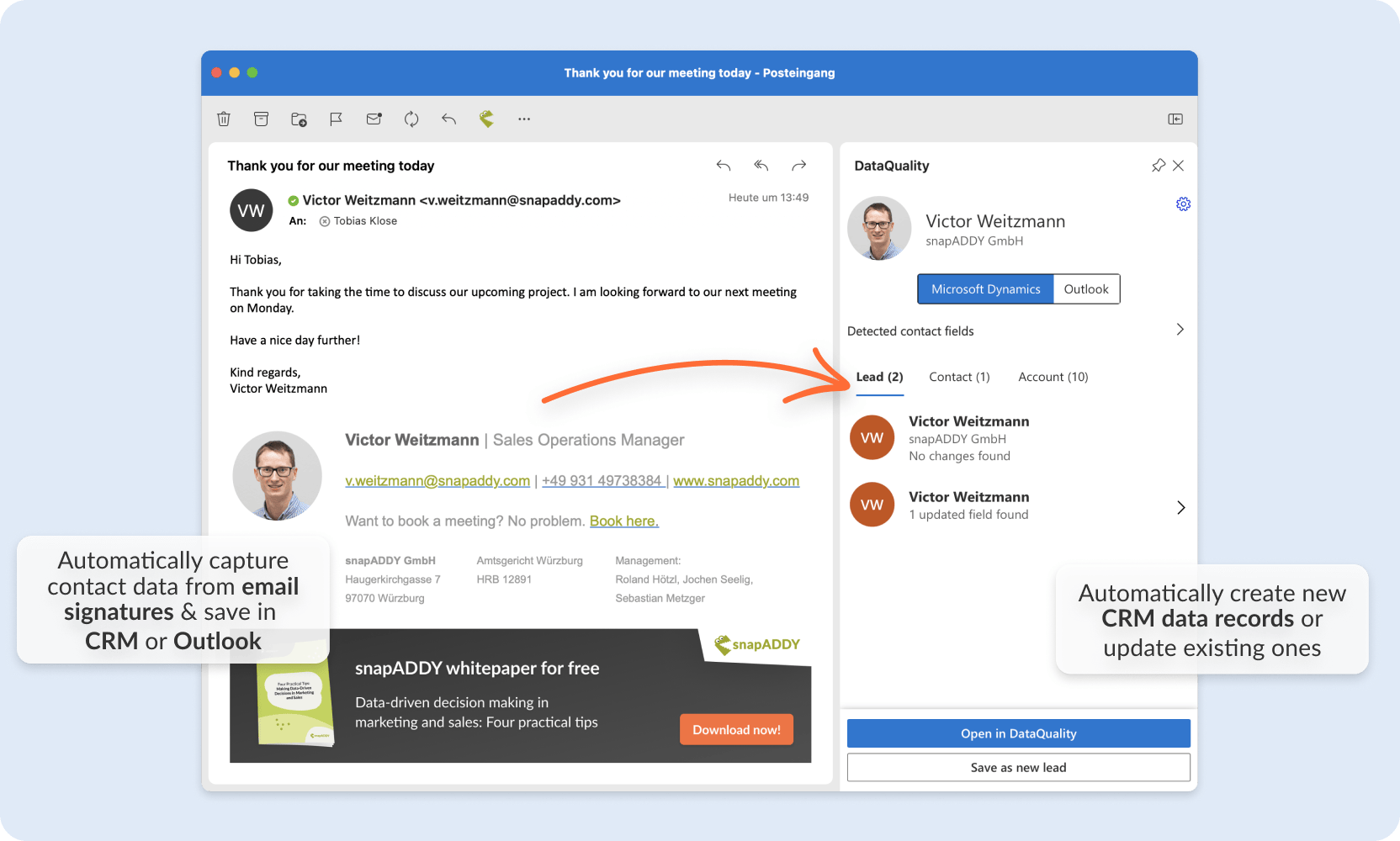
Task: Click the '1 updated field found' text
Action: click(x=968, y=515)
